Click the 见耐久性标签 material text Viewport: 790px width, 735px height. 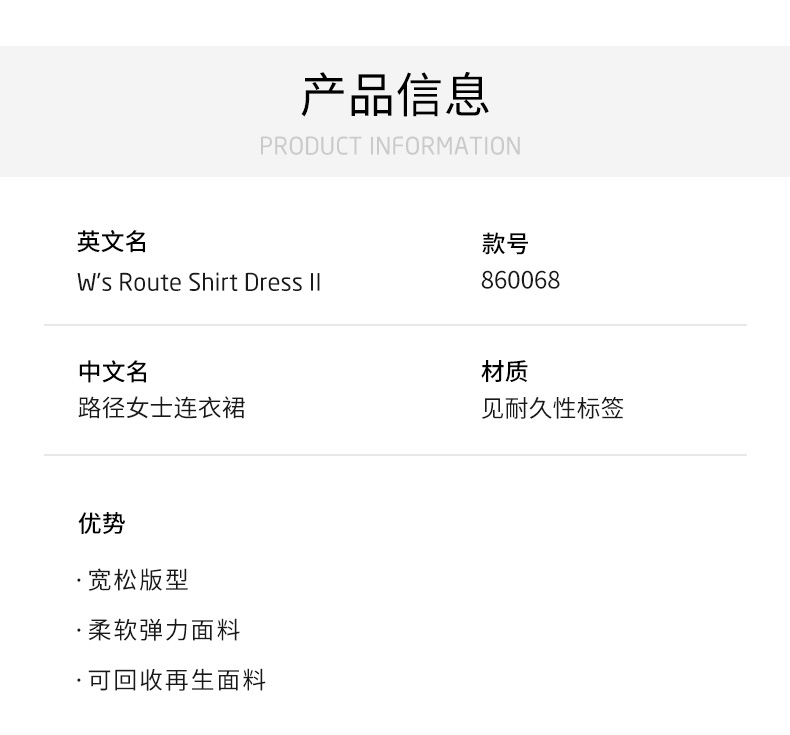pyautogui.click(x=552, y=408)
